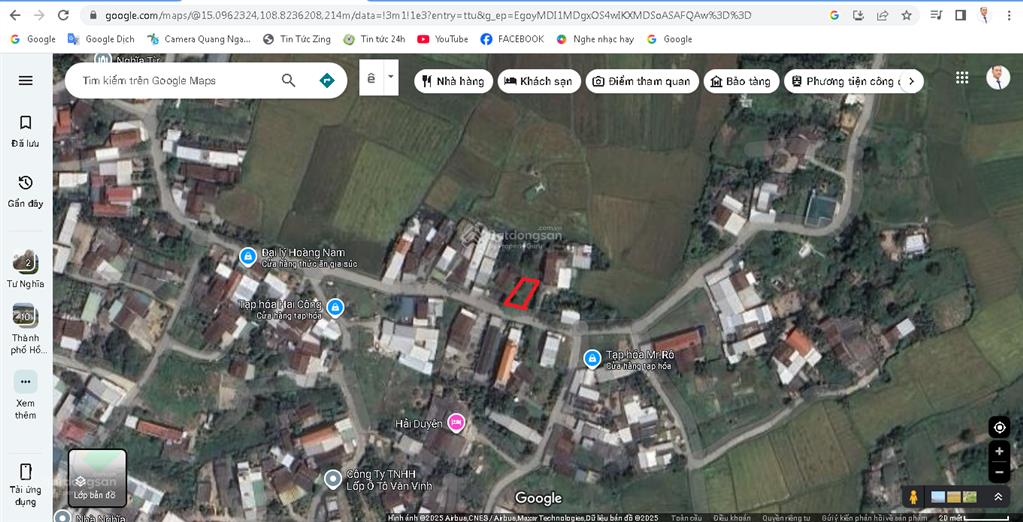The height and width of the screenshot is (522, 1023).
Task: Click the search magnifier icon
Action: (288, 80)
